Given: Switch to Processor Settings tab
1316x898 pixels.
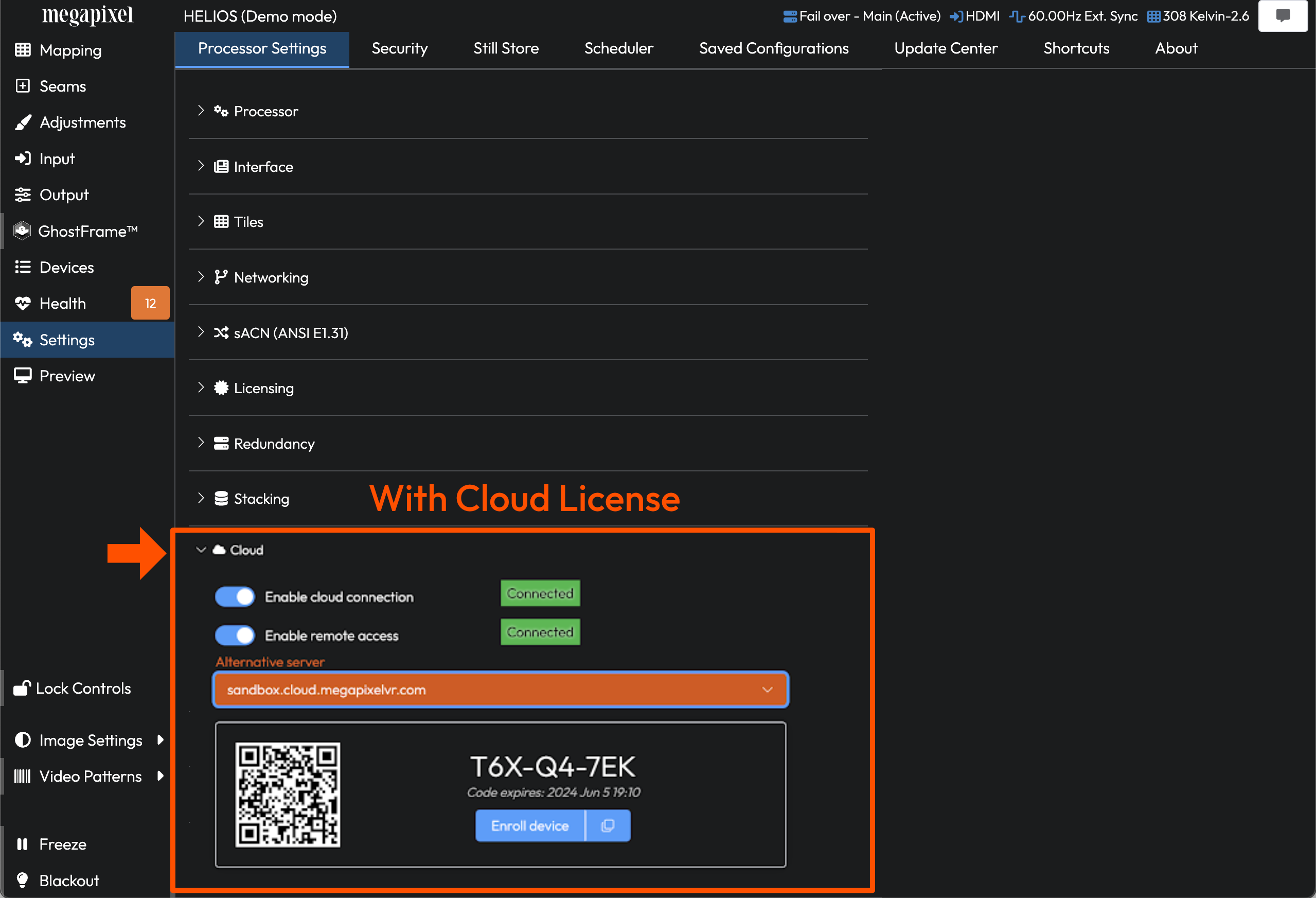Looking at the screenshot, I should click(262, 49).
